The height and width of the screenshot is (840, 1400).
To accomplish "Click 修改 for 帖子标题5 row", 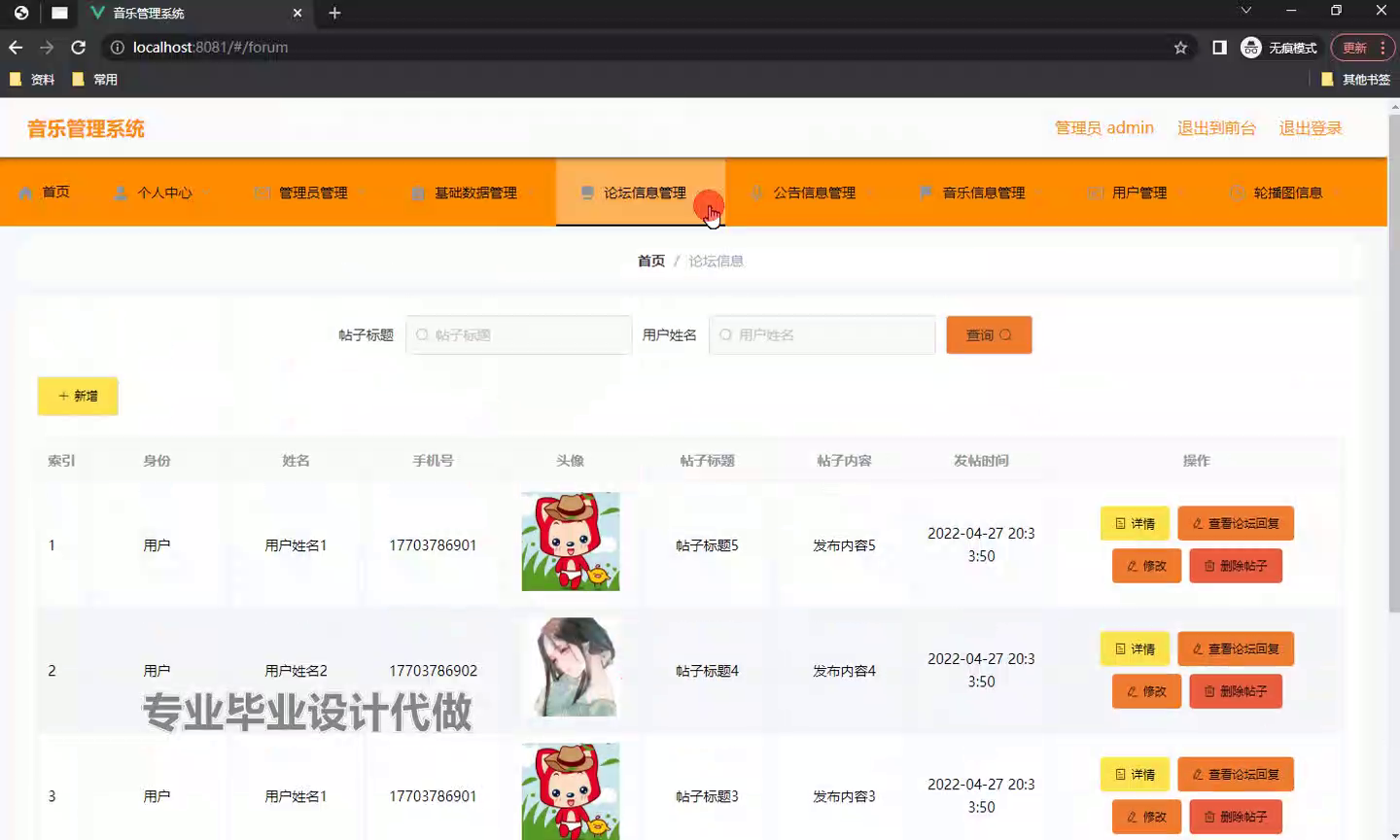I will tap(1146, 566).
